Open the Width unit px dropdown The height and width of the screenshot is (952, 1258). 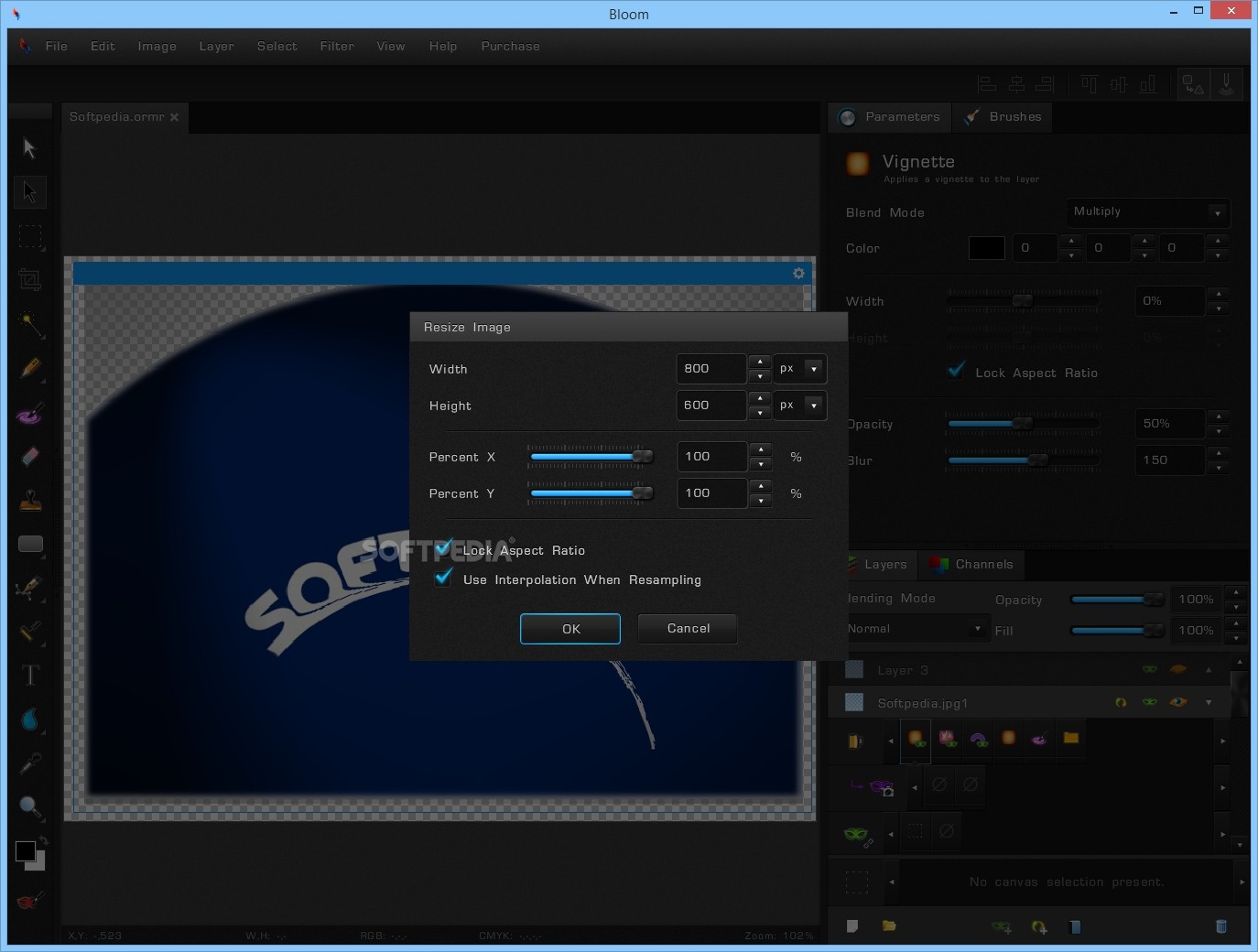click(x=813, y=368)
